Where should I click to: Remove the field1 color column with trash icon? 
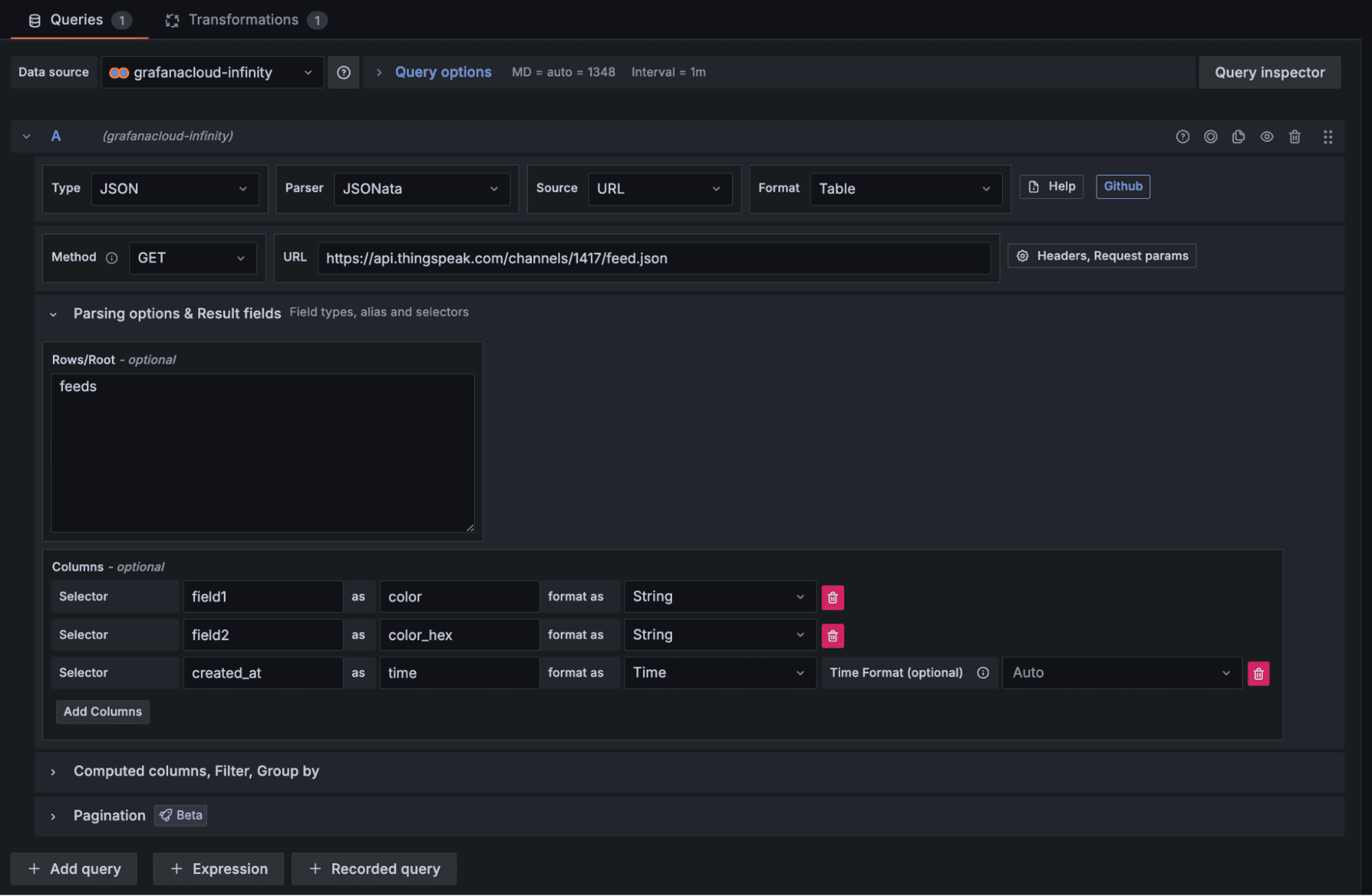click(x=832, y=597)
